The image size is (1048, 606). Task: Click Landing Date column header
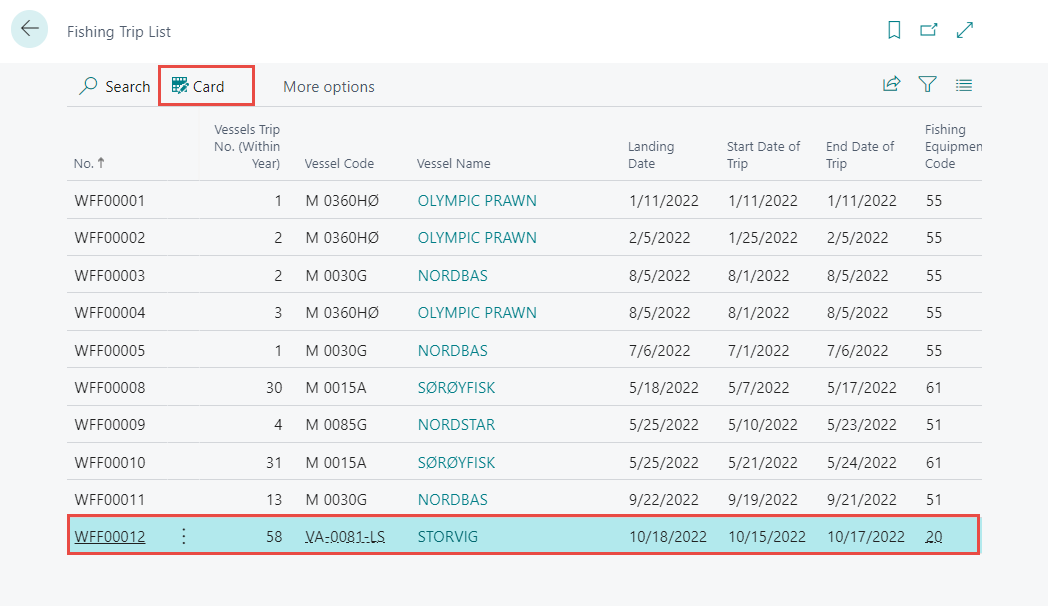[651, 155]
